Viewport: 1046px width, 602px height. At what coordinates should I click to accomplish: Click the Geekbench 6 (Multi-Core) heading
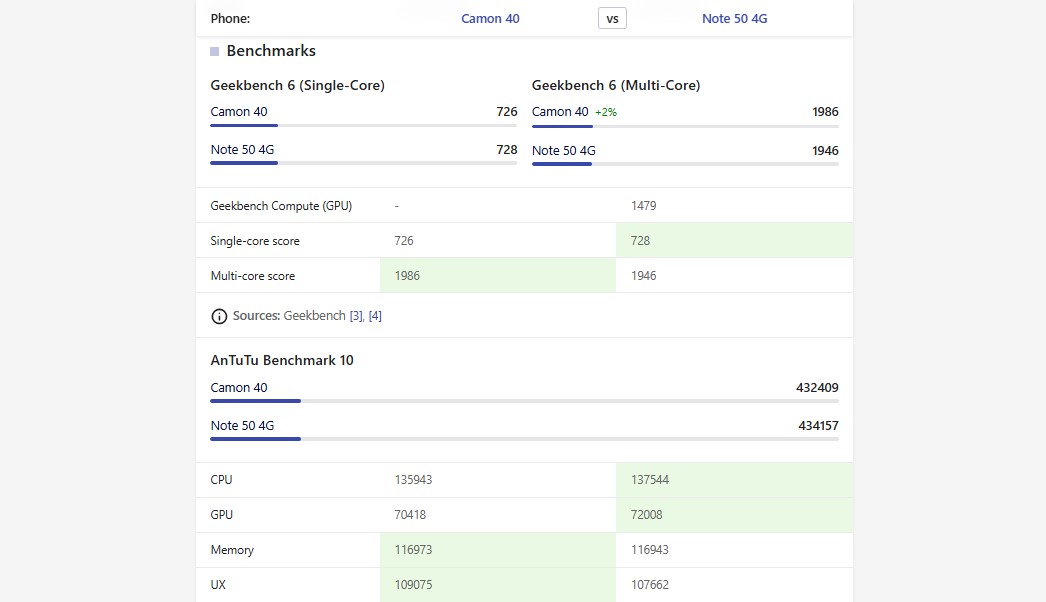pos(616,85)
